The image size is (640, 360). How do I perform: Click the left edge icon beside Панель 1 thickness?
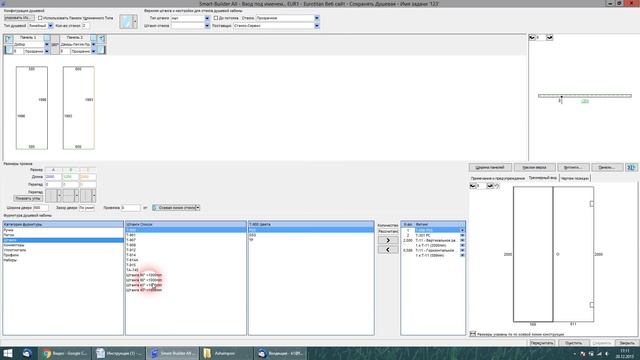click(x=9, y=51)
